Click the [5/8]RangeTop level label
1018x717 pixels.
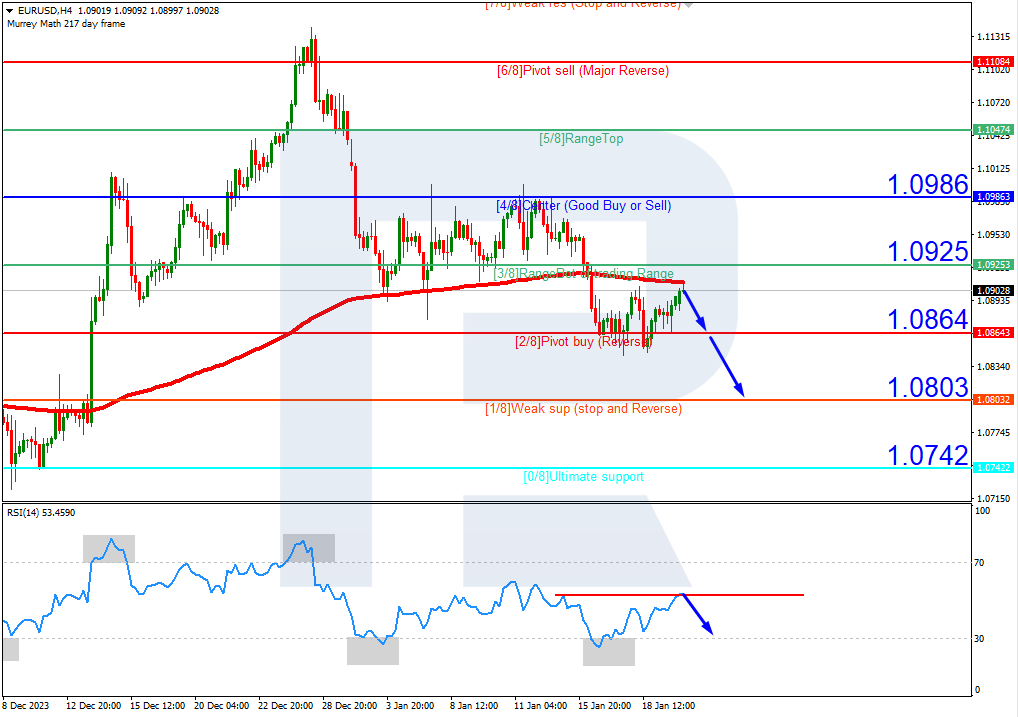click(x=581, y=139)
